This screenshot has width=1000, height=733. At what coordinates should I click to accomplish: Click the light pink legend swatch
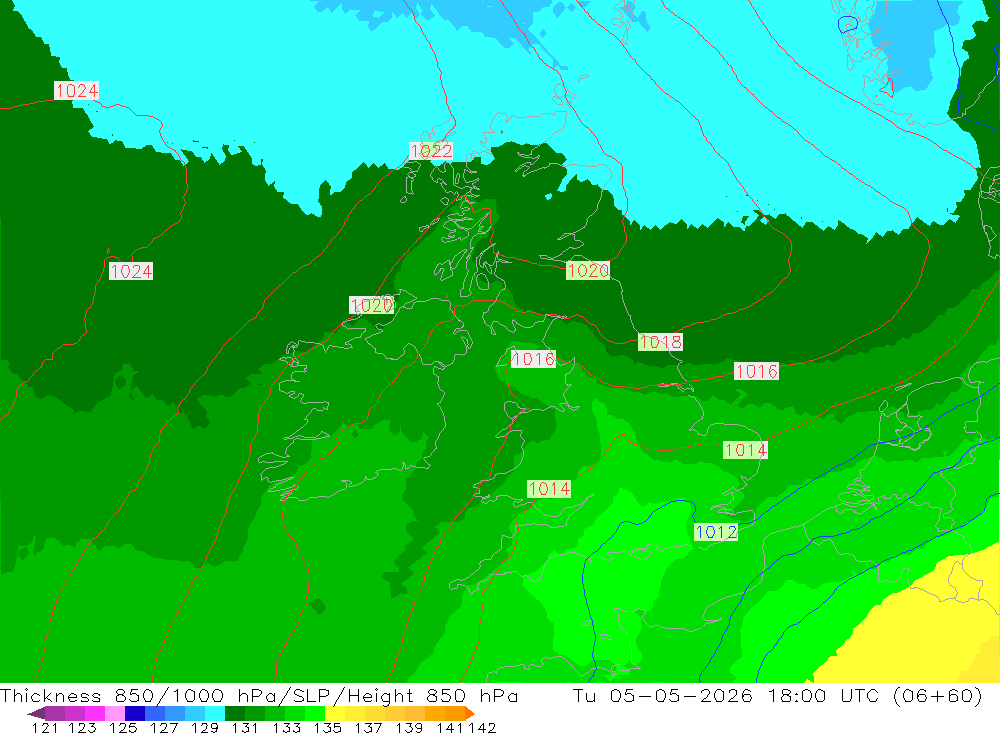click(115, 713)
